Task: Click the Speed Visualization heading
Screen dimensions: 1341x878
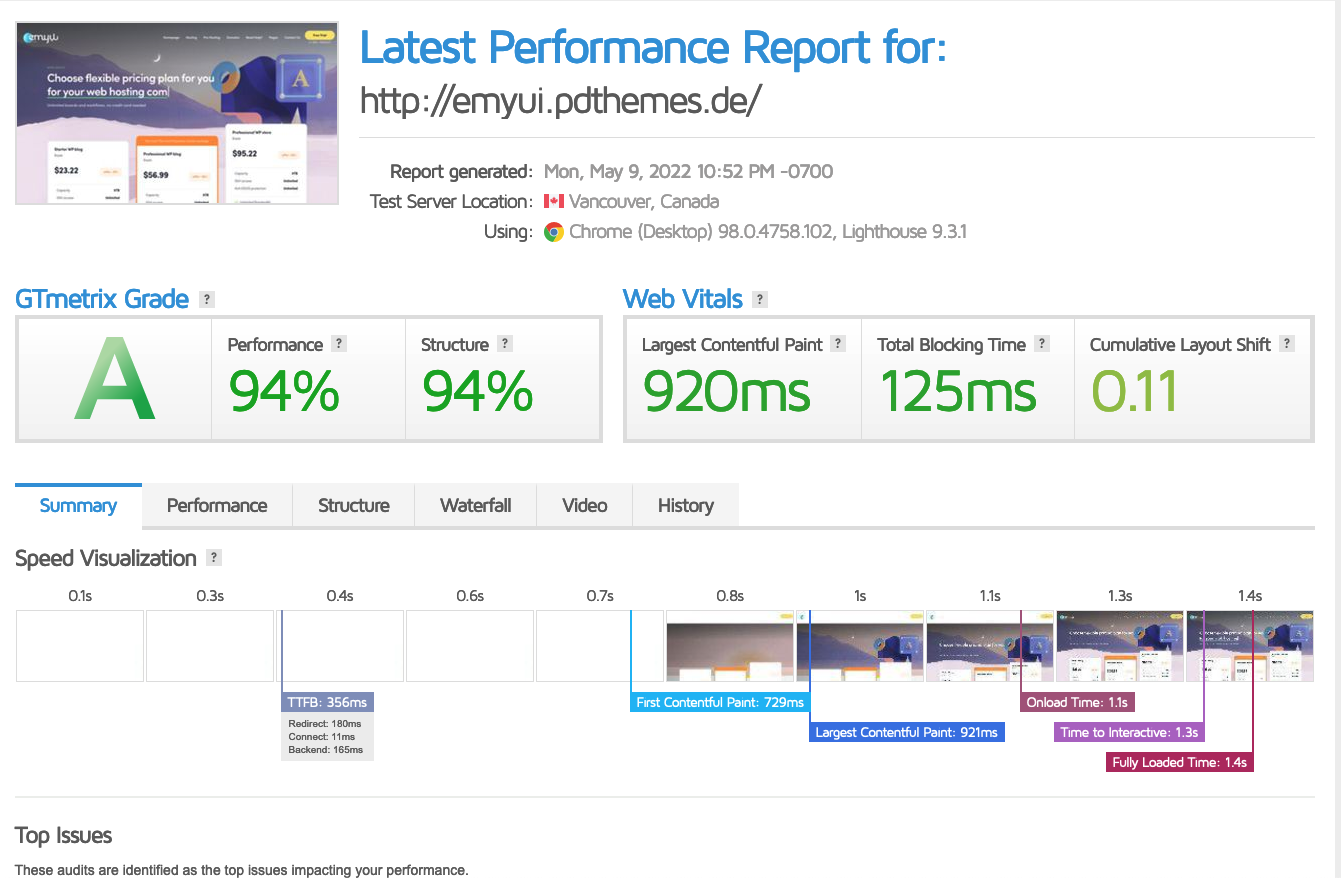Action: click(106, 558)
